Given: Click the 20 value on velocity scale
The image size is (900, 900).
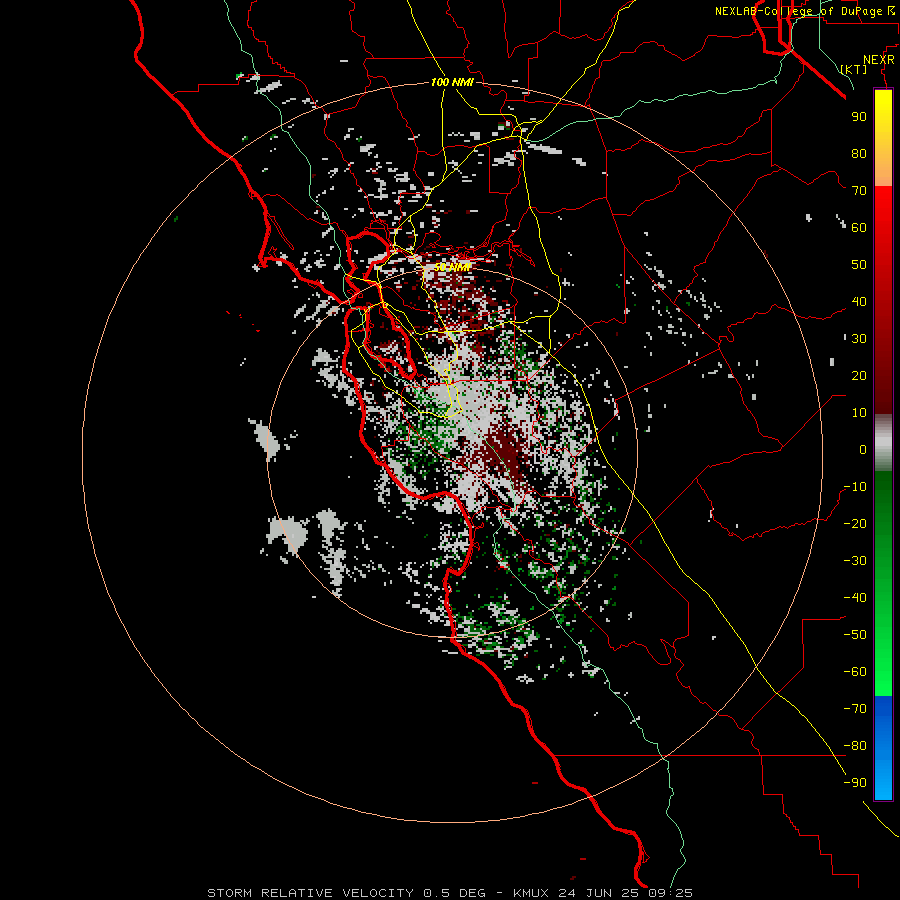Looking at the screenshot, I should coord(859,376).
